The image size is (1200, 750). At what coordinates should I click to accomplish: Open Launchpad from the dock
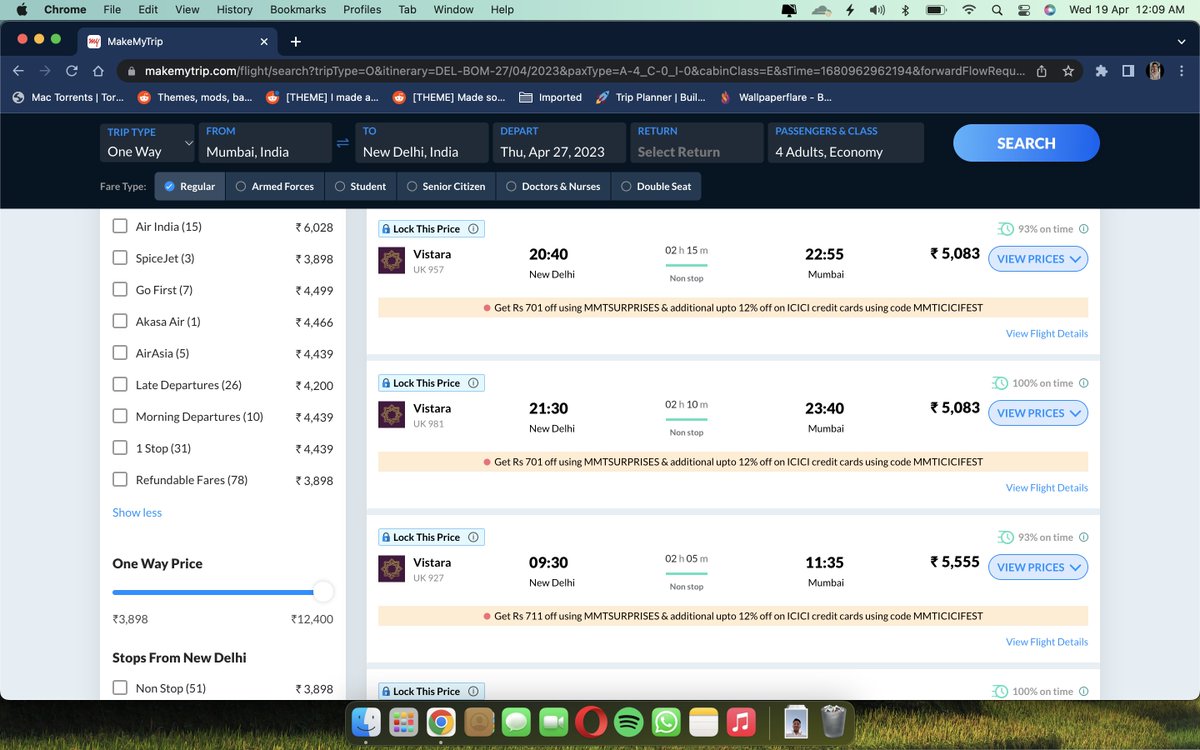tap(404, 721)
